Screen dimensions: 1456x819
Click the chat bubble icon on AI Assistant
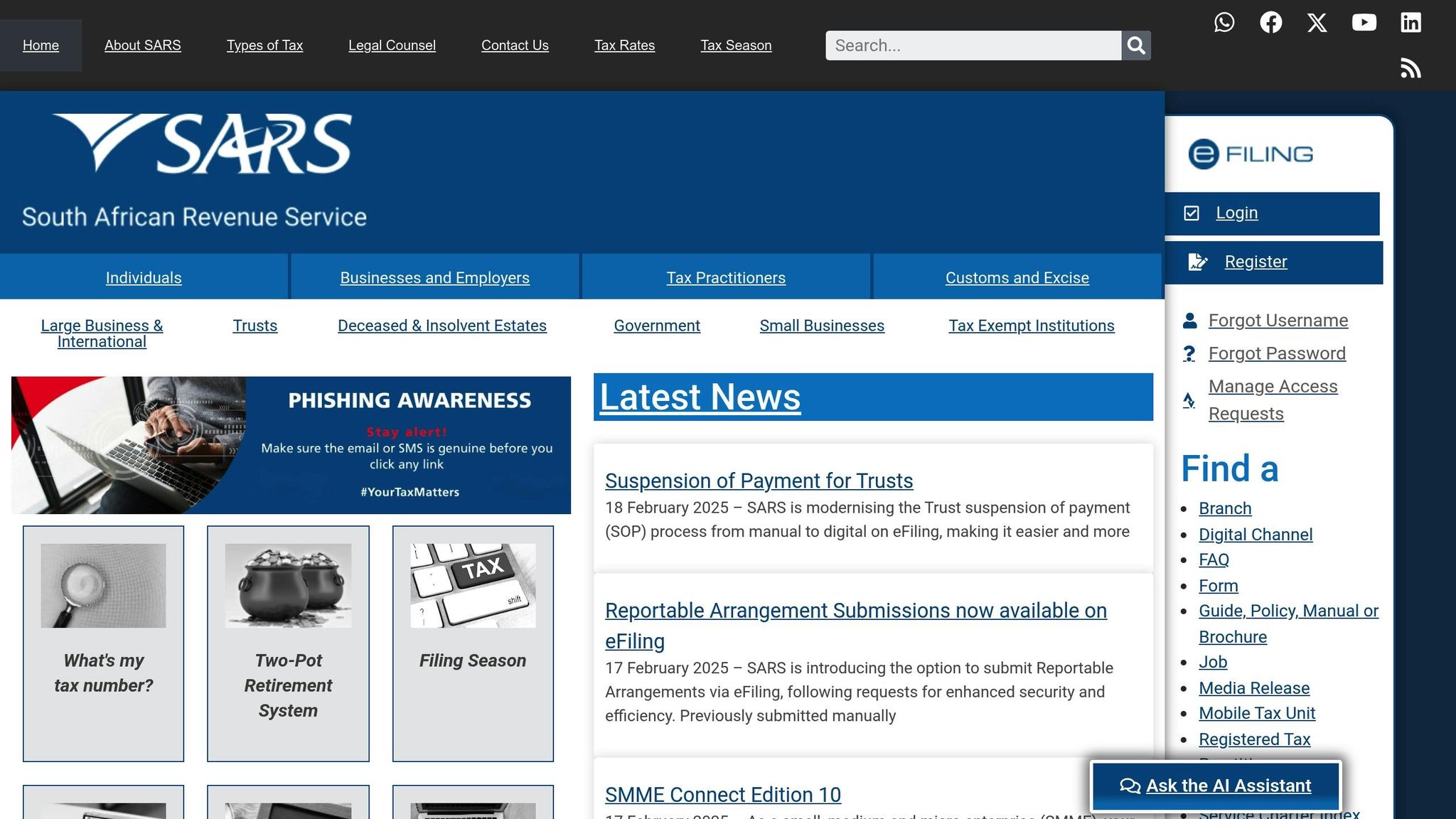coord(1130,786)
